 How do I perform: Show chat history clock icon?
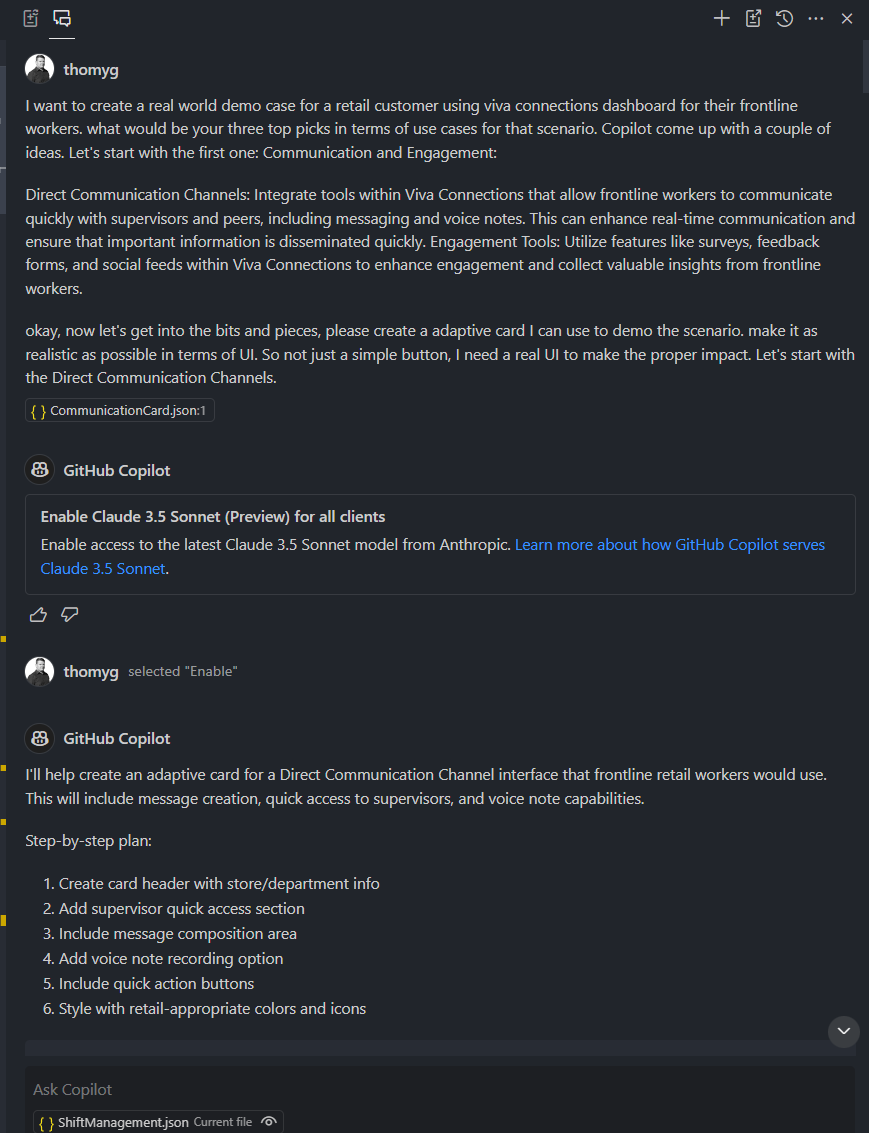click(784, 19)
